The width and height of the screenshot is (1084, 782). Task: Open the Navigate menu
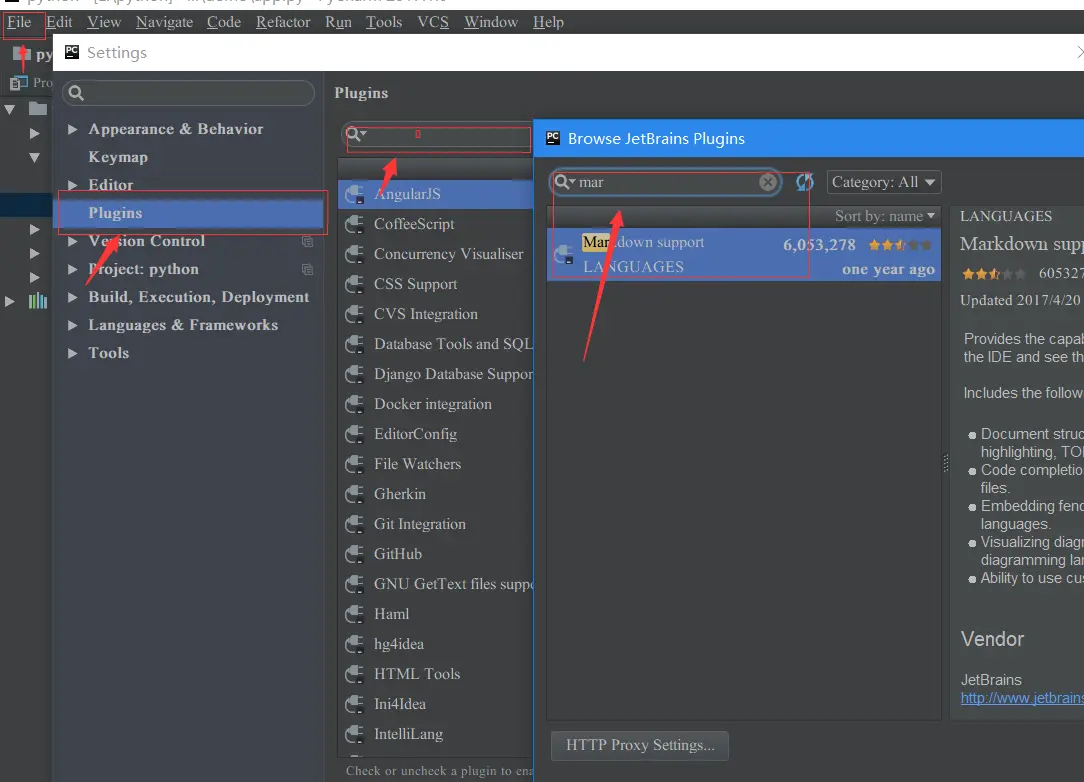click(165, 22)
